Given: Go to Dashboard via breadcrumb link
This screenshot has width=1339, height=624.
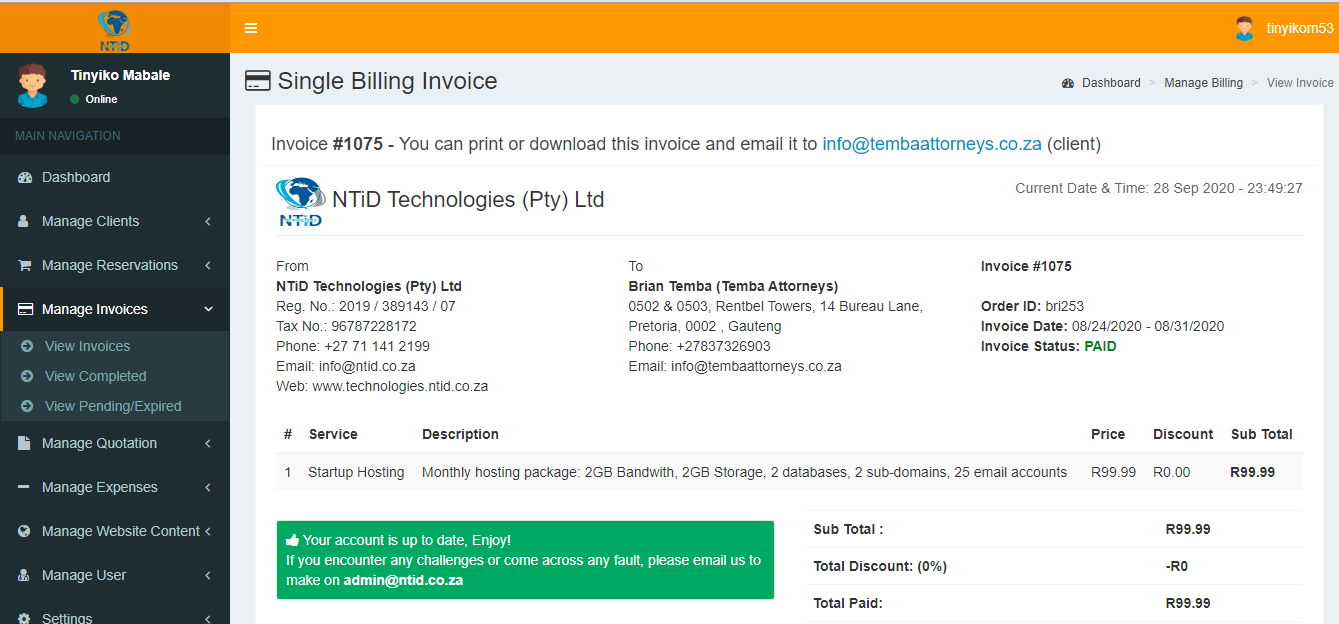Looking at the screenshot, I should click(1110, 83).
